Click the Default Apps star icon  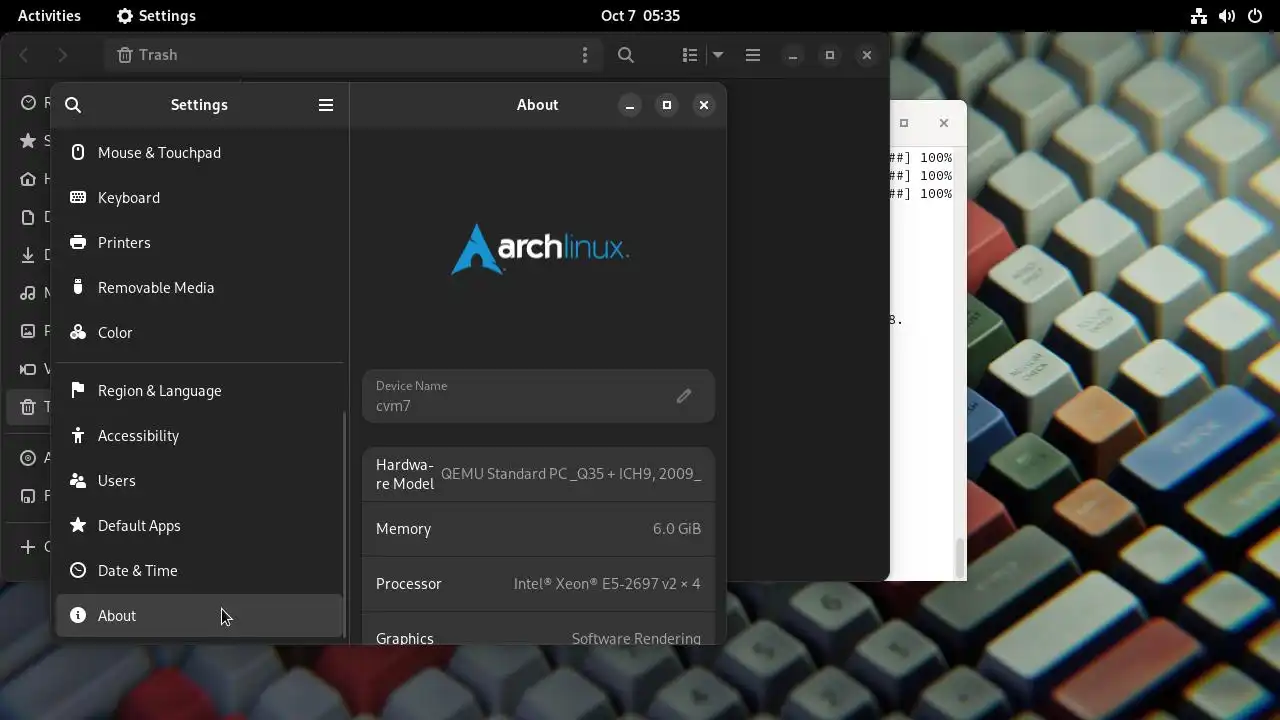78,525
